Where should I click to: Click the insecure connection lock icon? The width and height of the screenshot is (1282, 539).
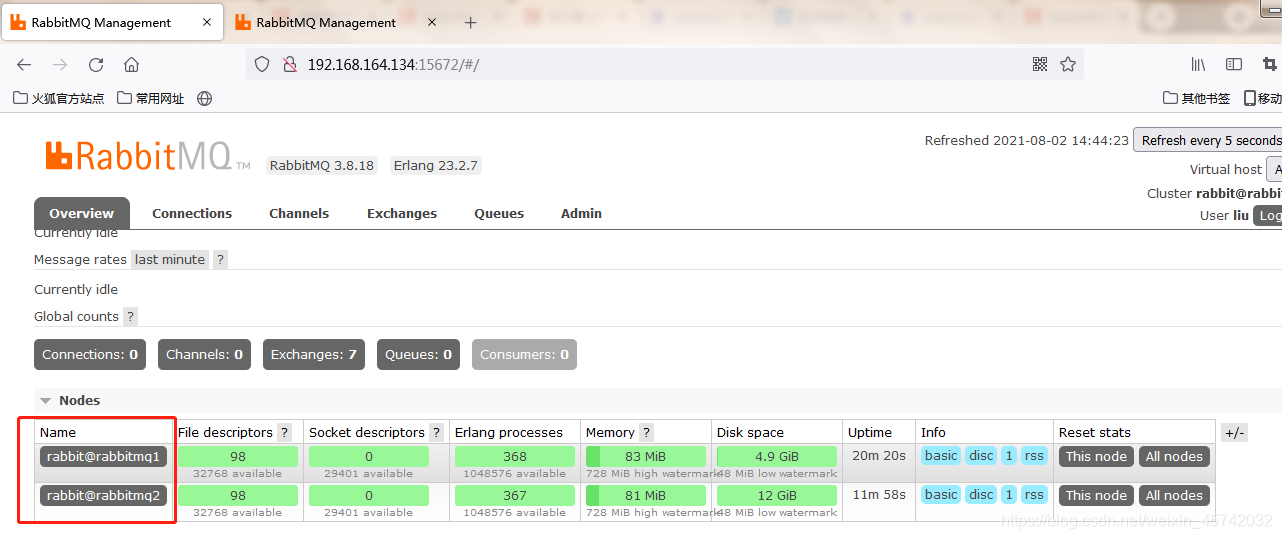[x=289, y=64]
